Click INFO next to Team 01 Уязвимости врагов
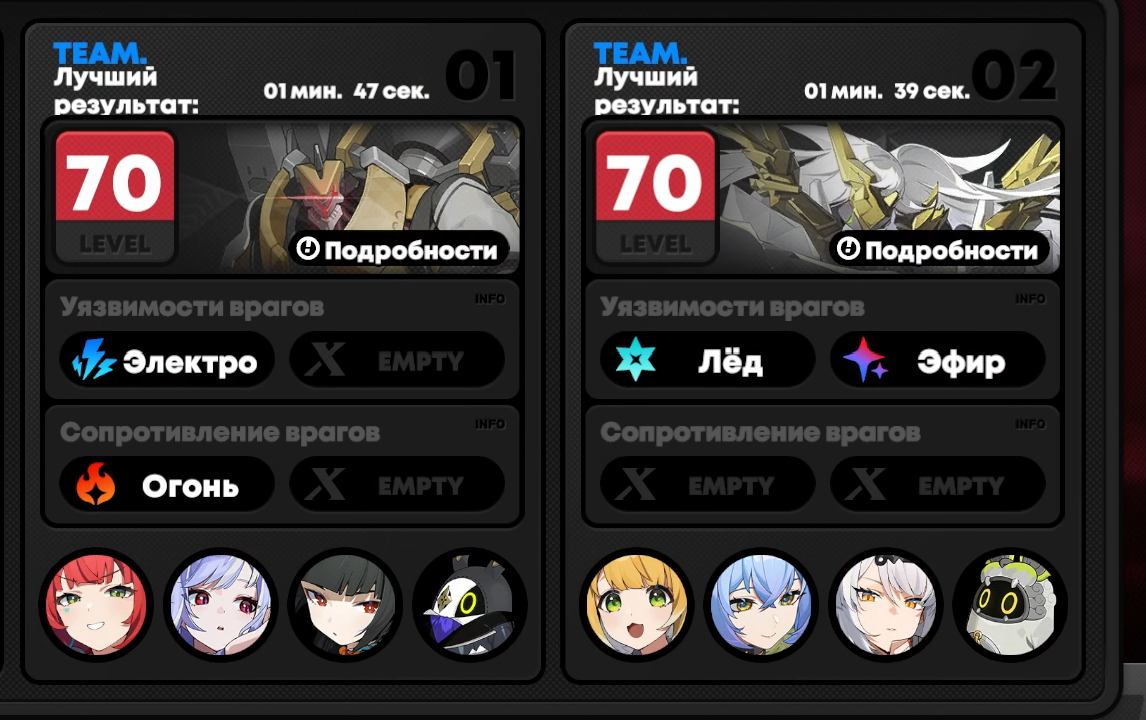 click(490, 299)
